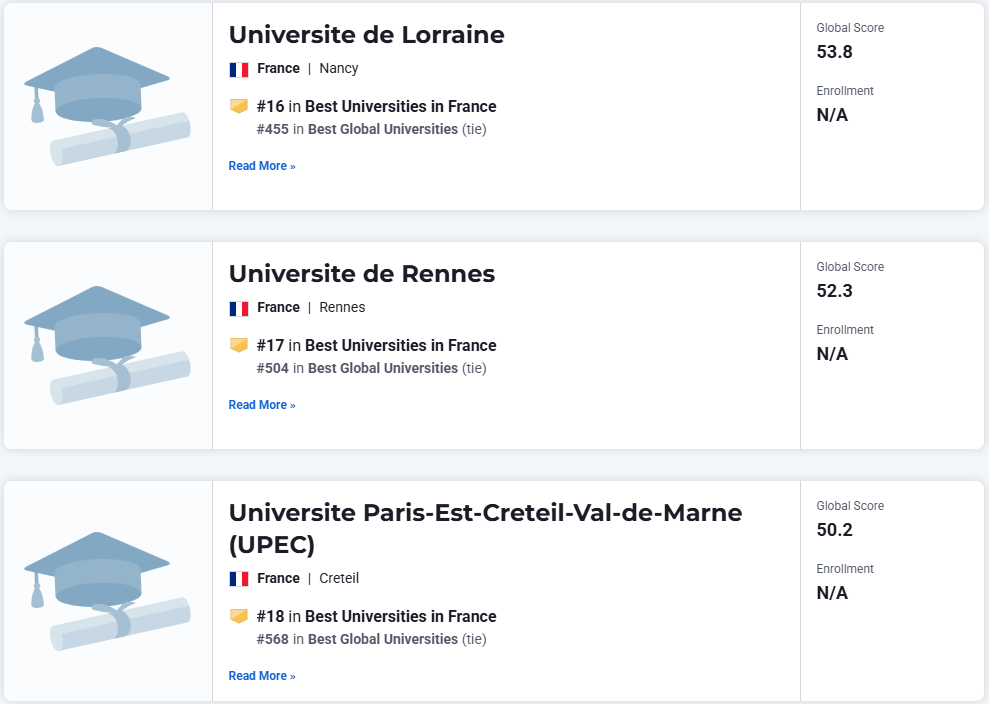The height and width of the screenshot is (704, 989).
Task: Open Read More for Universite Paris-Est-Creteil
Action: [x=262, y=676]
